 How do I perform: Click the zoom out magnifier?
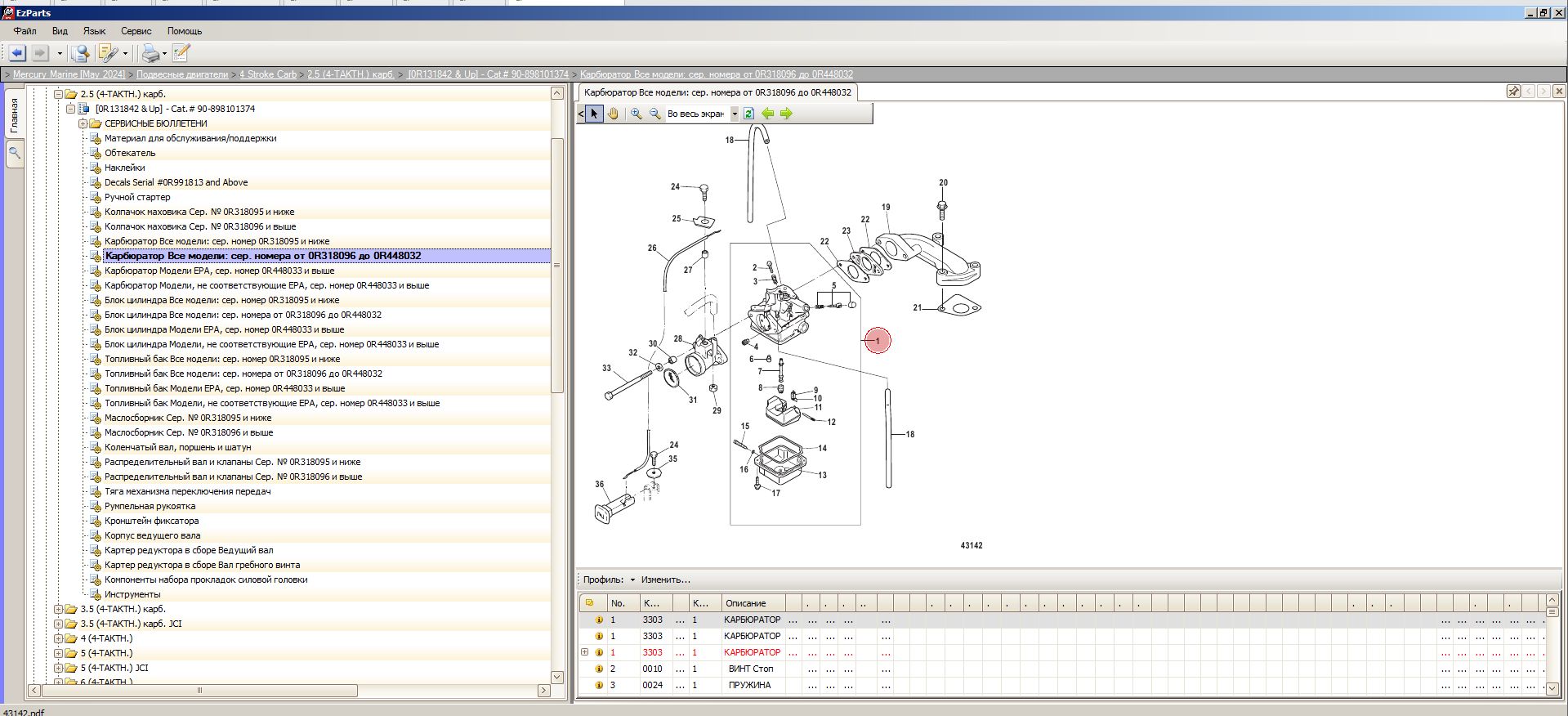click(x=655, y=114)
